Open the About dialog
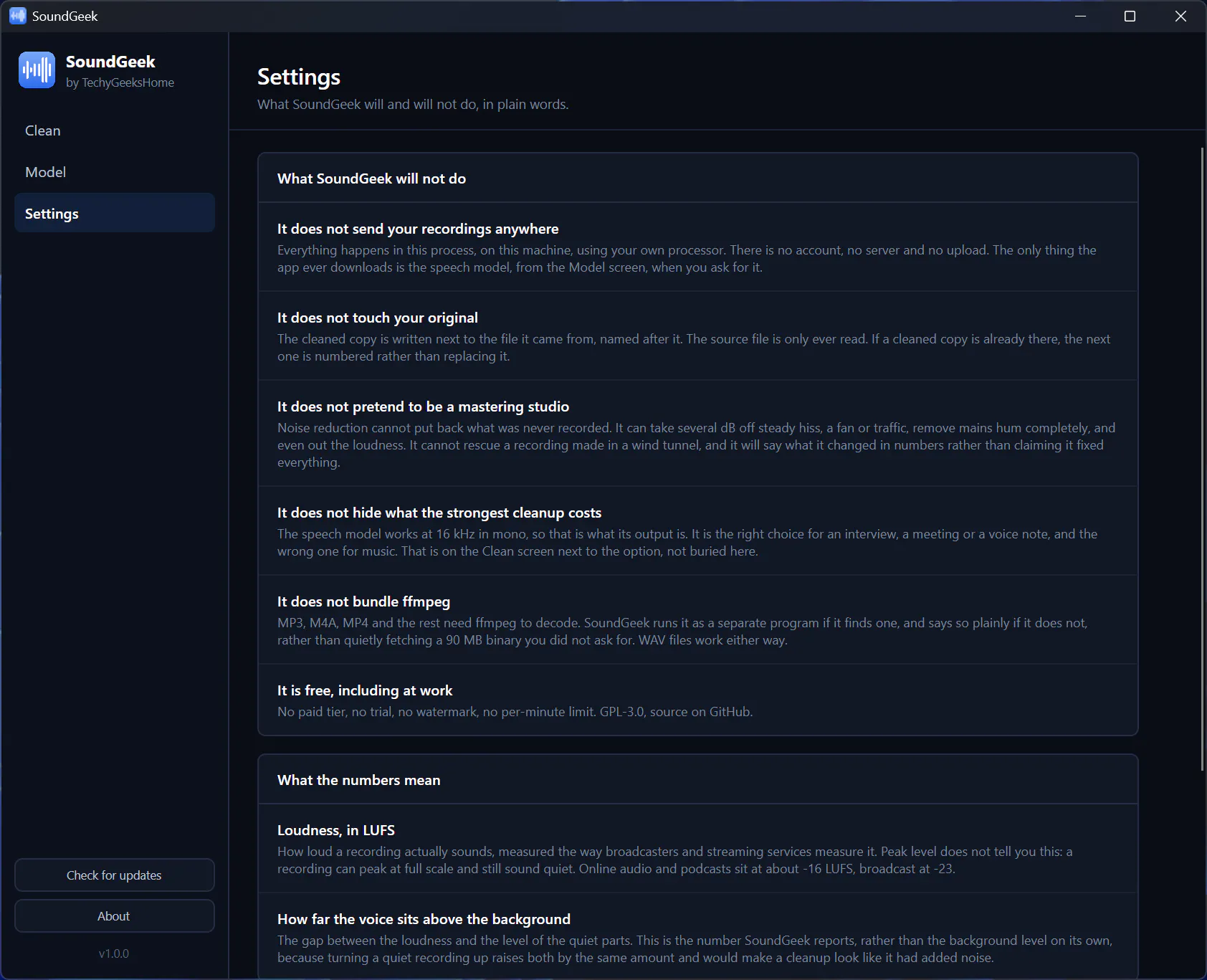 pyautogui.click(x=115, y=916)
